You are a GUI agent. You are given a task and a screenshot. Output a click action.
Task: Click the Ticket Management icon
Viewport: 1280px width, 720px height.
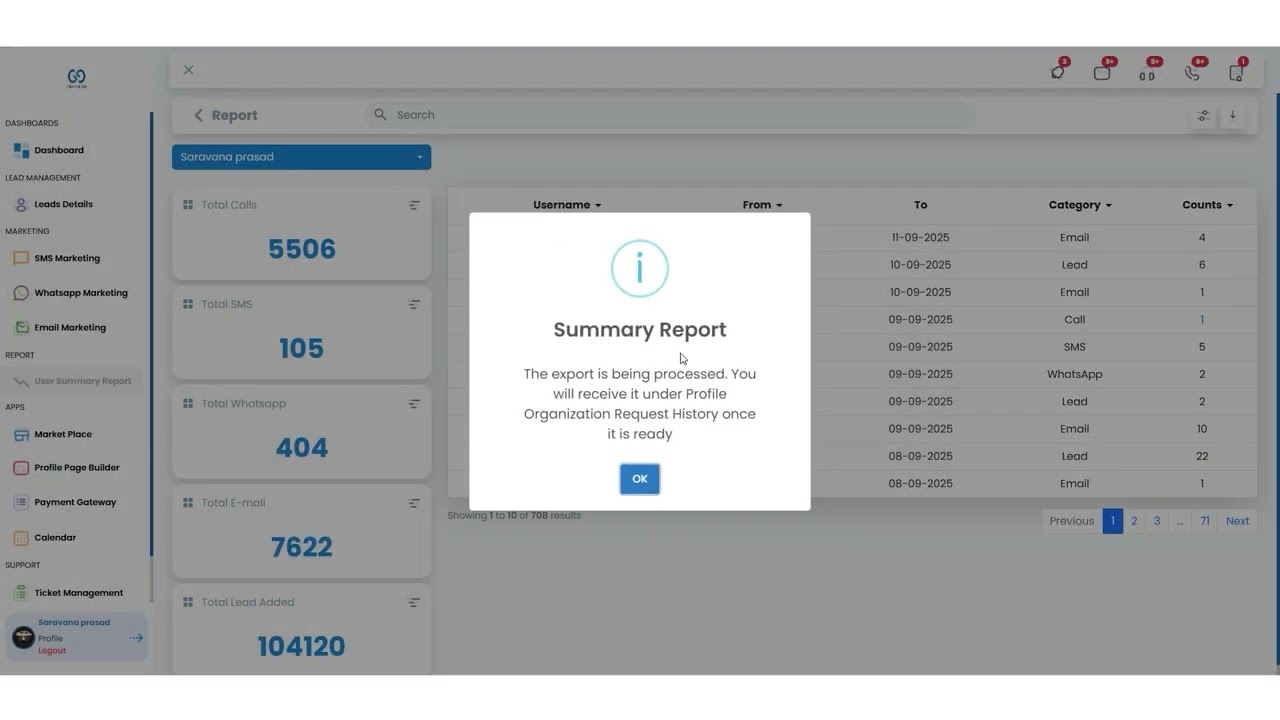(x=21, y=593)
